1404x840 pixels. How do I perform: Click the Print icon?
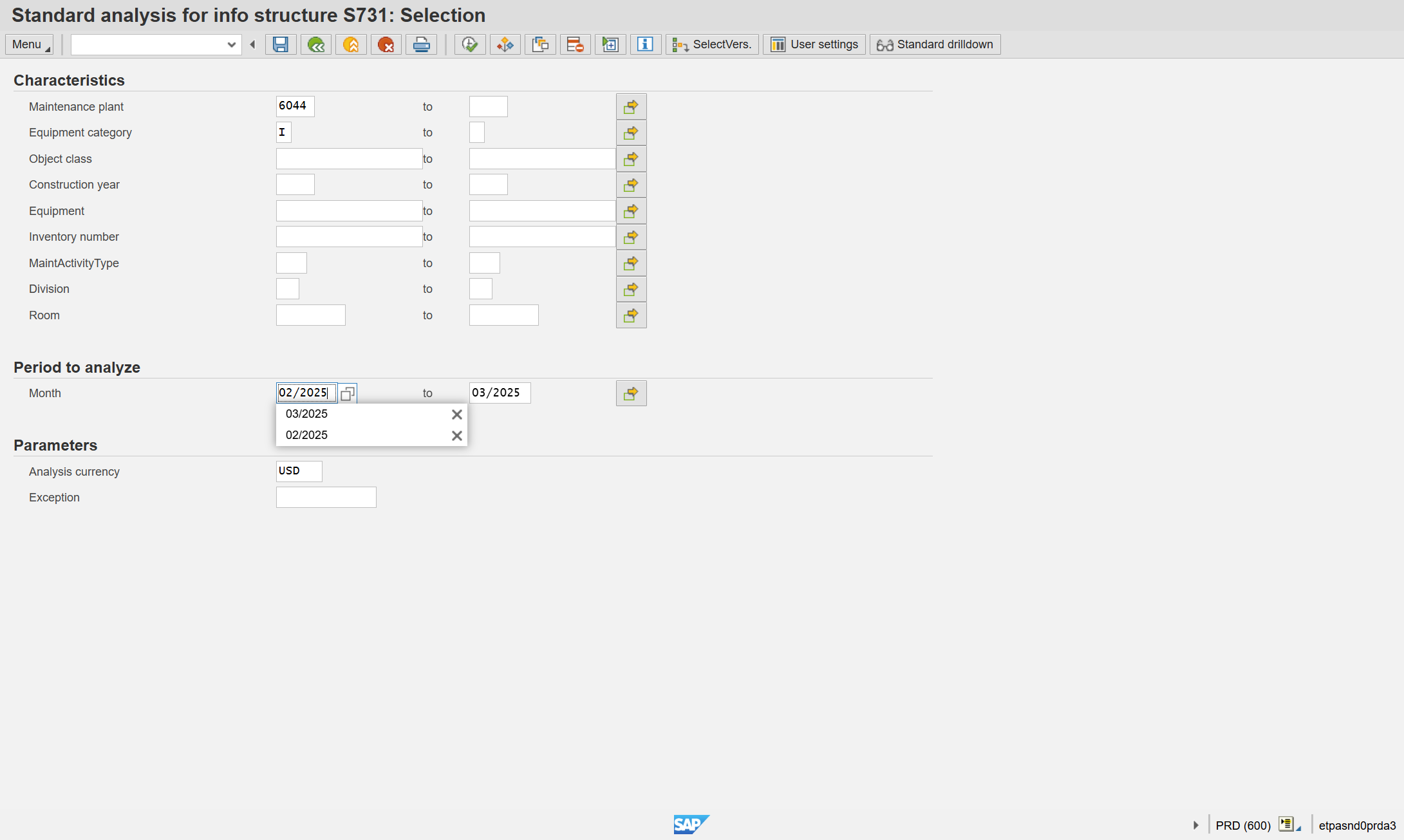pos(421,44)
